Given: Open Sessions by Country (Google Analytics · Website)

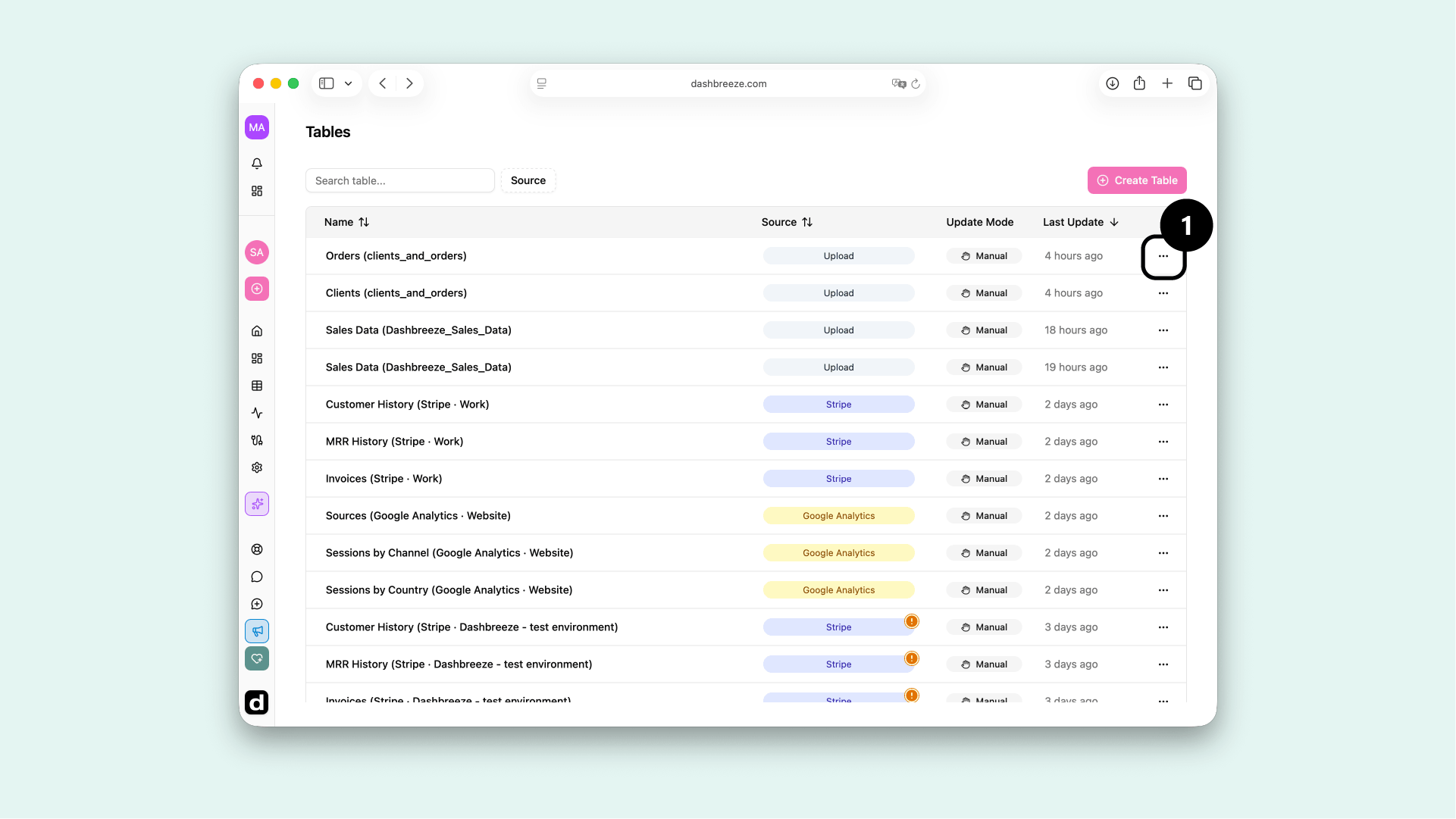Looking at the screenshot, I should click(x=449, y=590).
